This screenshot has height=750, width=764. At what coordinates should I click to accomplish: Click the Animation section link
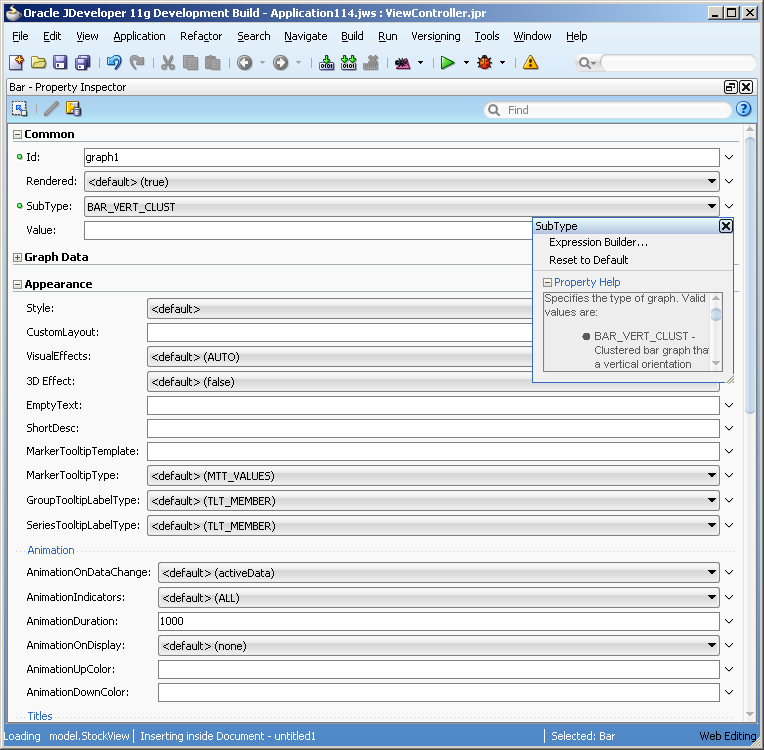click(51, 550)
